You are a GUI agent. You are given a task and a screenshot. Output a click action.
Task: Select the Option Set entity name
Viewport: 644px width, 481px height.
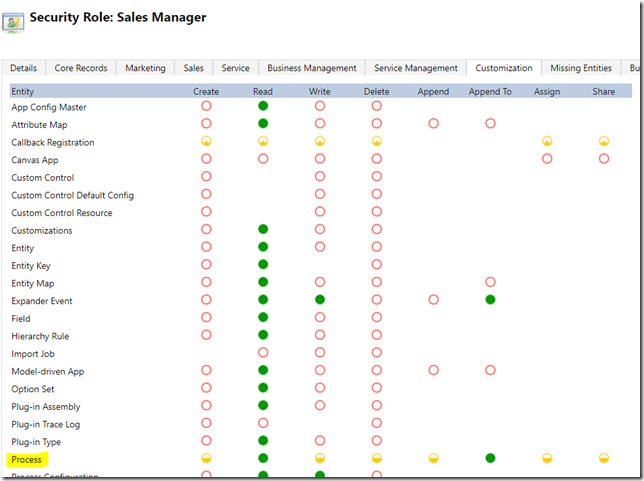(33, 389)
